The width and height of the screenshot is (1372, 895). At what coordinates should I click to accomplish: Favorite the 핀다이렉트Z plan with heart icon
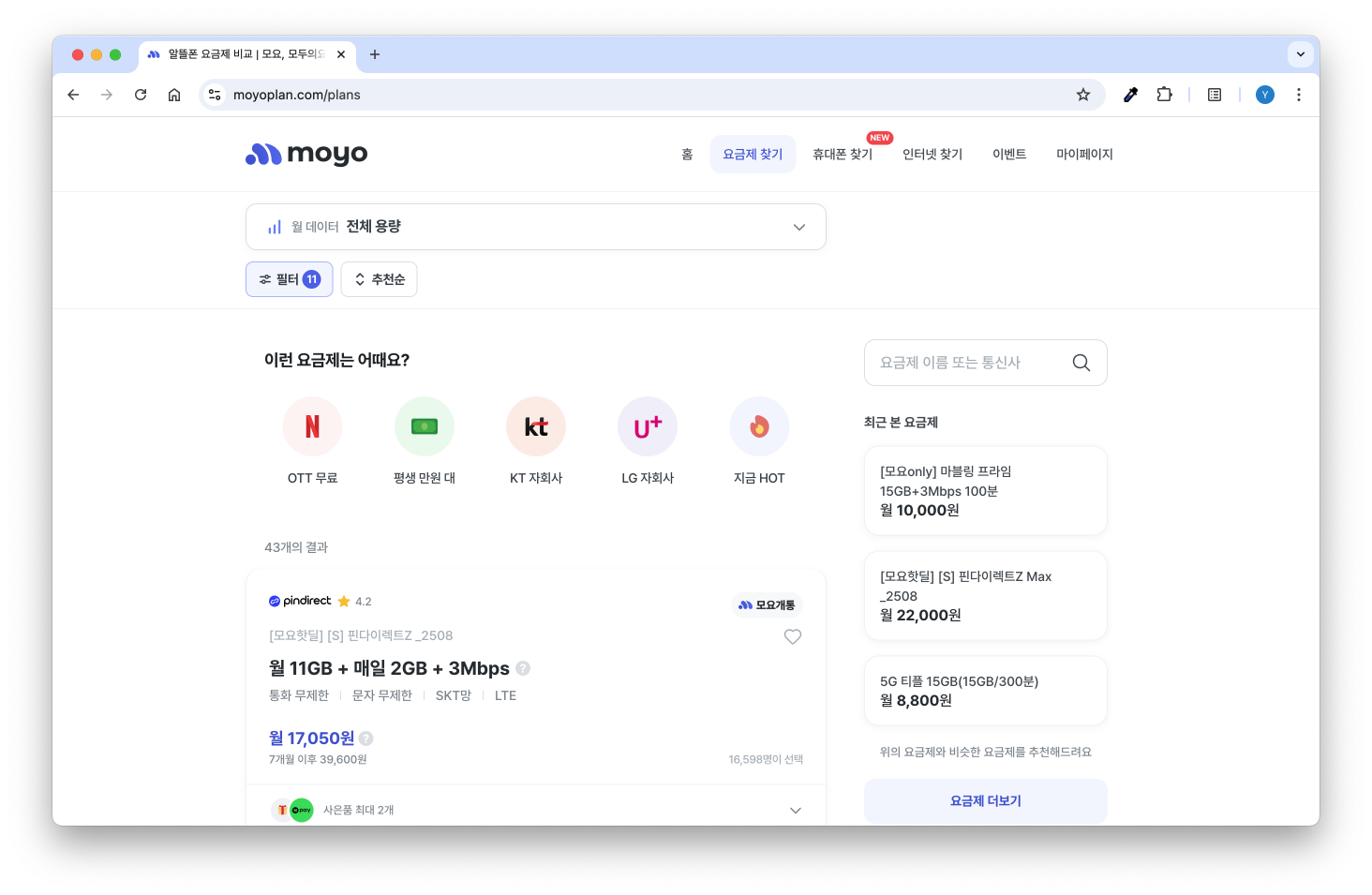click(x=793, y=636)
